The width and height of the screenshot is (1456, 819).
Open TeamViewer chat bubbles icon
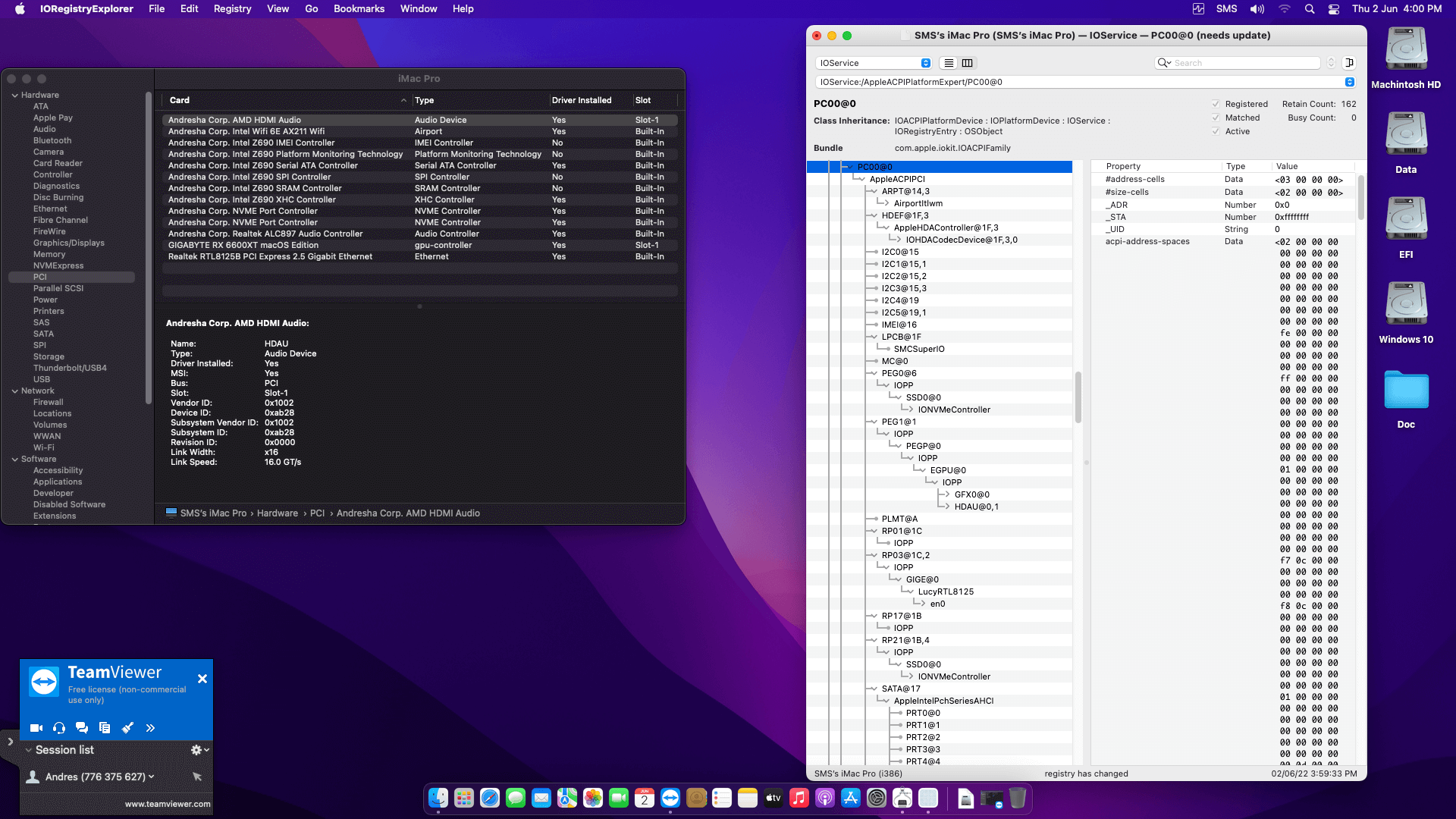point(82,728)
